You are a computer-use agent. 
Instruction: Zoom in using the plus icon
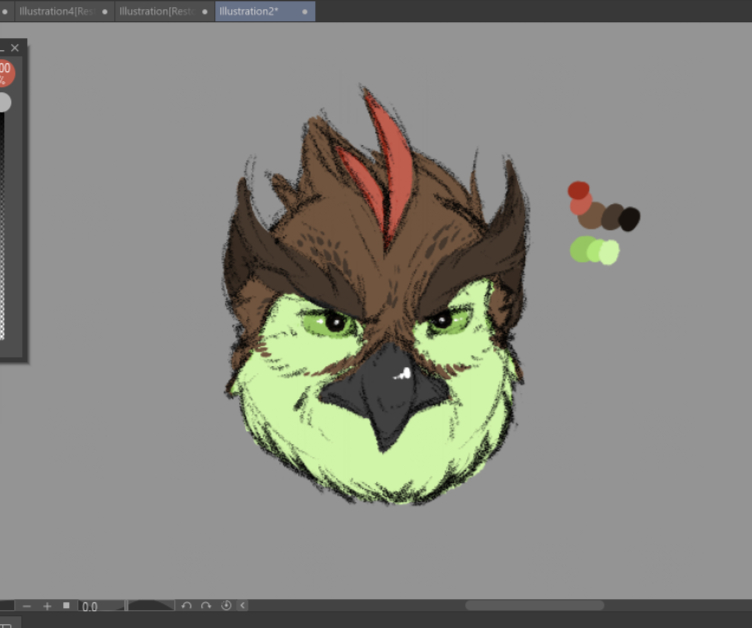tap(47, 606)
